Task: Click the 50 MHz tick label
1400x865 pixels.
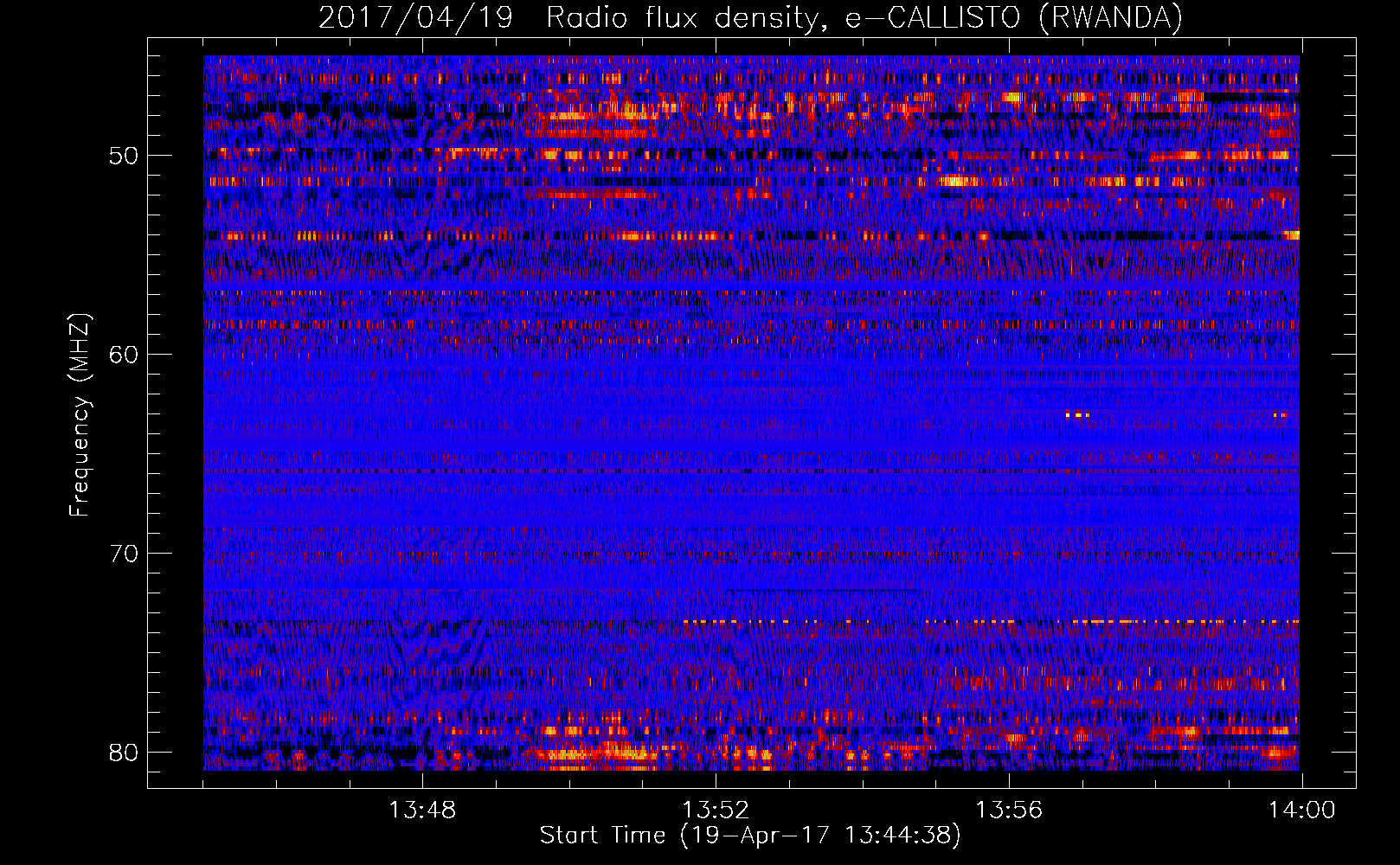Action: [124, 156]
